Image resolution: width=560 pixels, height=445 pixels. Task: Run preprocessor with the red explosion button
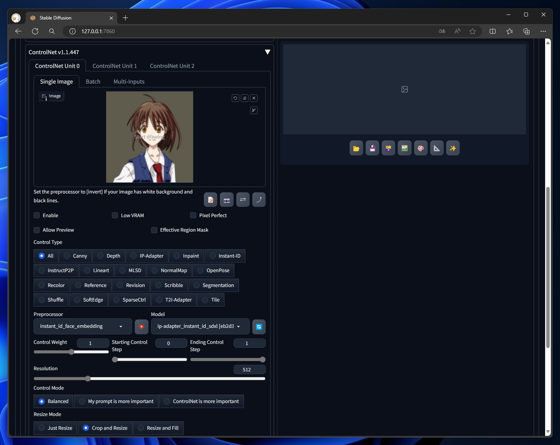point(141,326)
